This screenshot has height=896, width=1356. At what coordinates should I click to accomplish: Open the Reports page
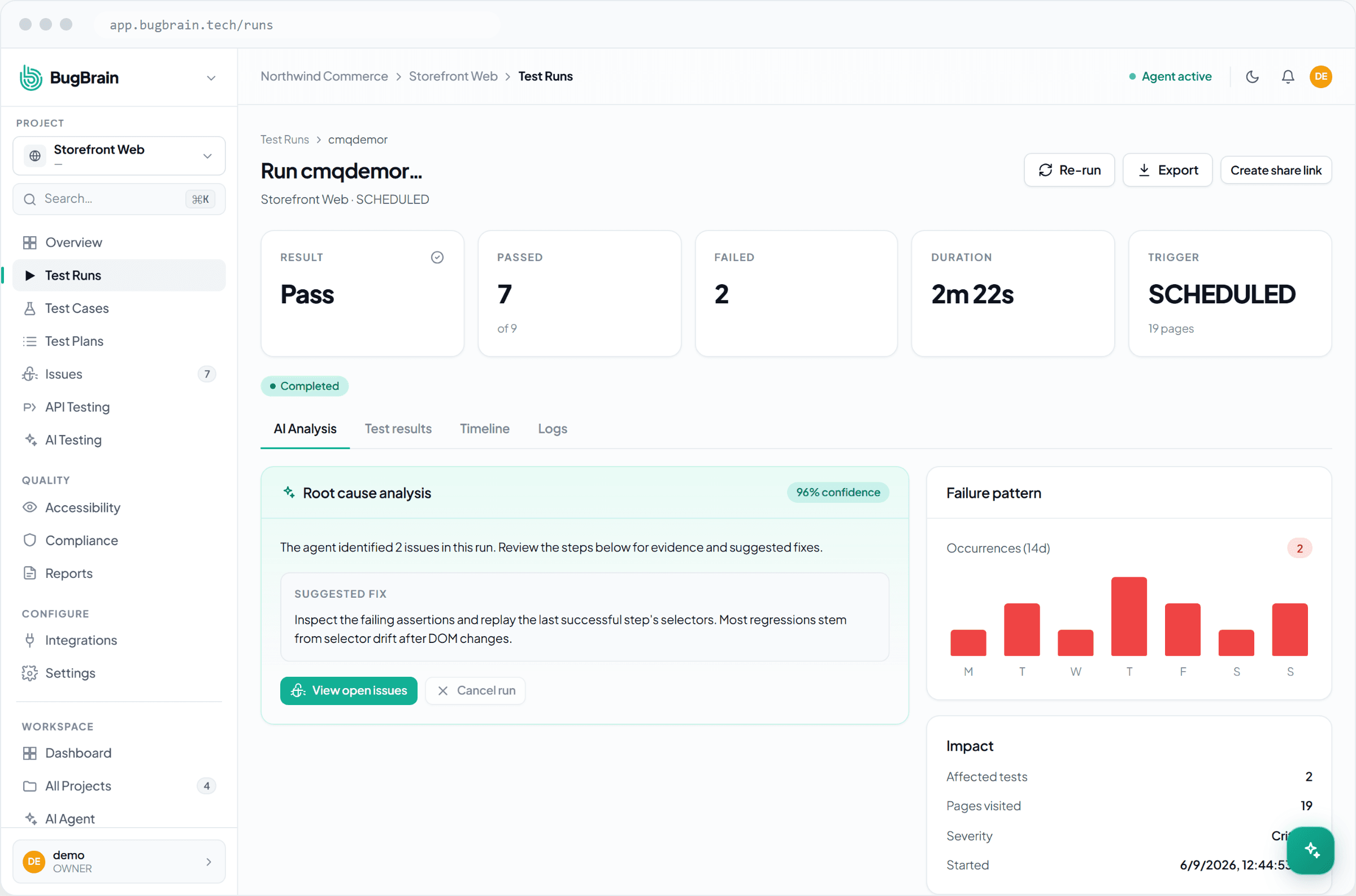click(119, 573)
